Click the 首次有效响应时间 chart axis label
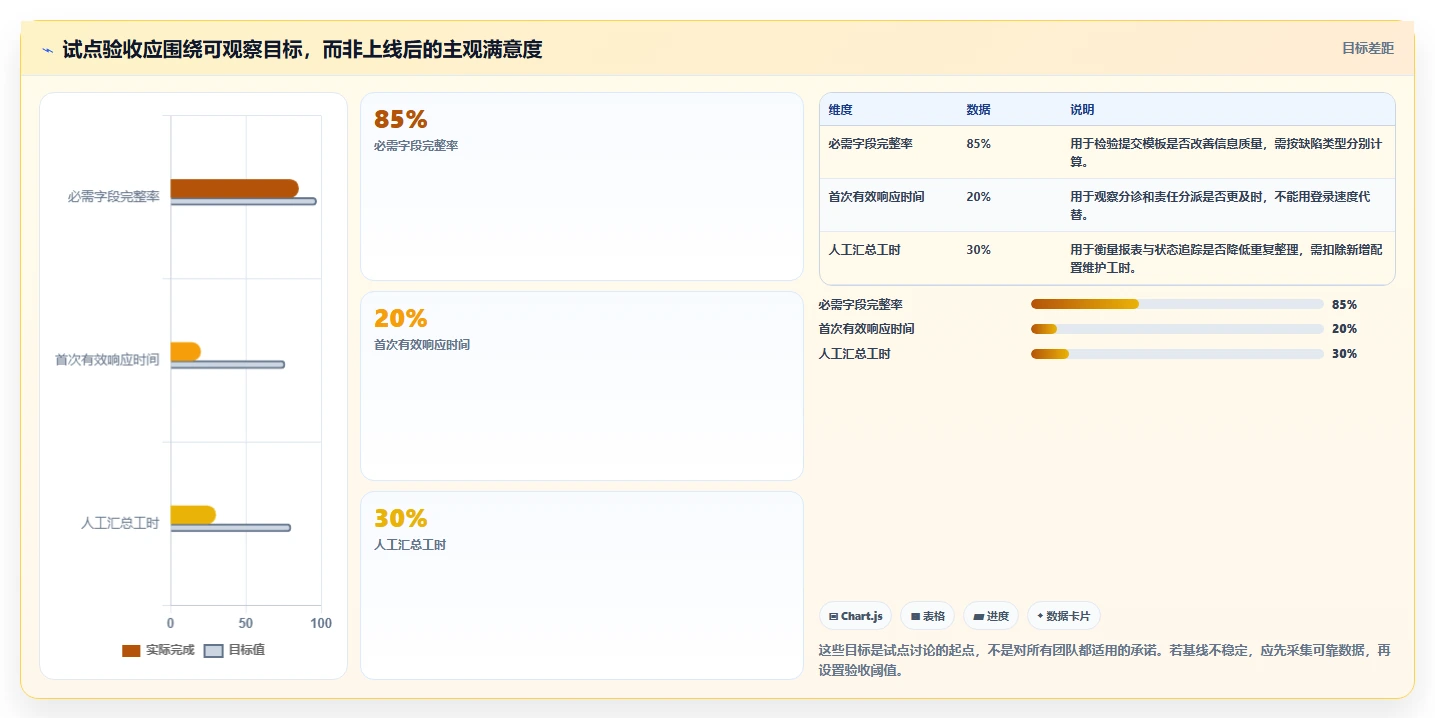 (x=107, y=360)
